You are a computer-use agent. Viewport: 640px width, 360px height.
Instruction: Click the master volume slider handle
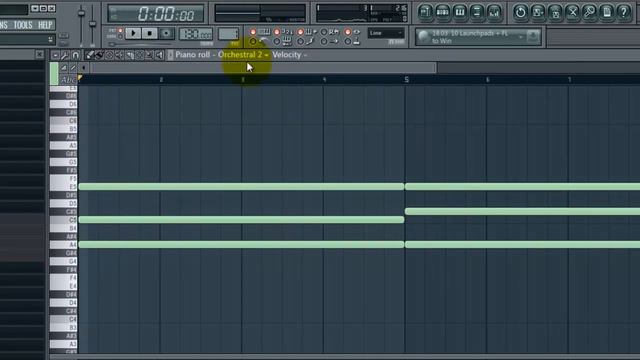(x=82, y=13)
